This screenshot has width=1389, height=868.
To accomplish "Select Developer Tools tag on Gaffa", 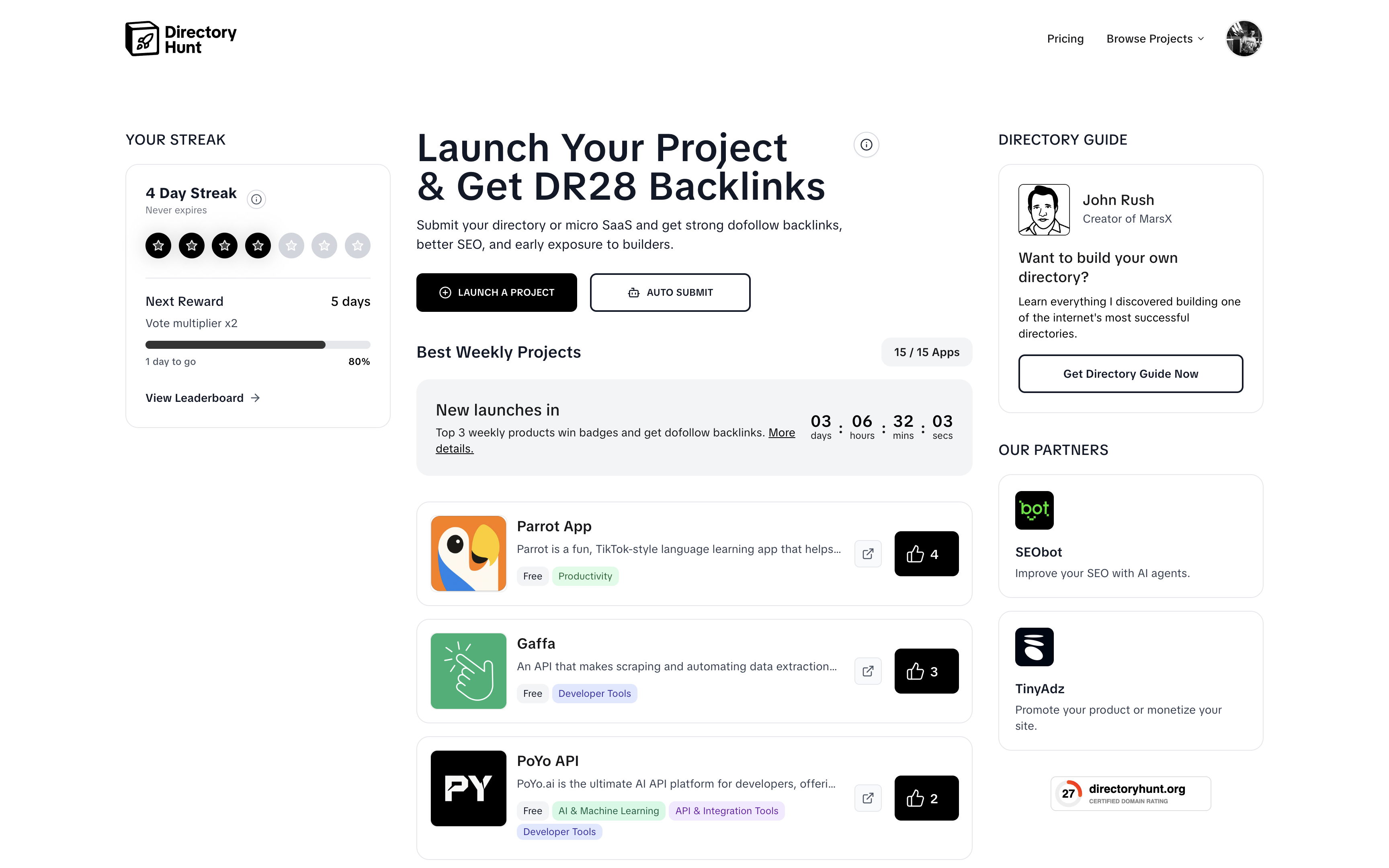I will pos(594,693).
